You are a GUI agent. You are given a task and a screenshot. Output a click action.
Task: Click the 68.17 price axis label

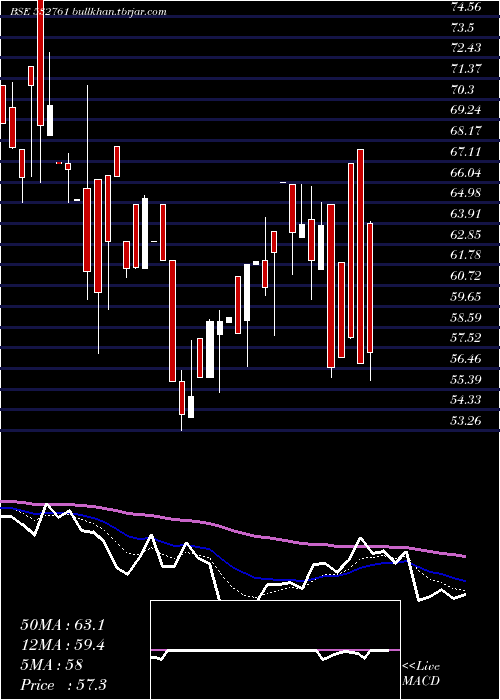[x=466, y=131]
